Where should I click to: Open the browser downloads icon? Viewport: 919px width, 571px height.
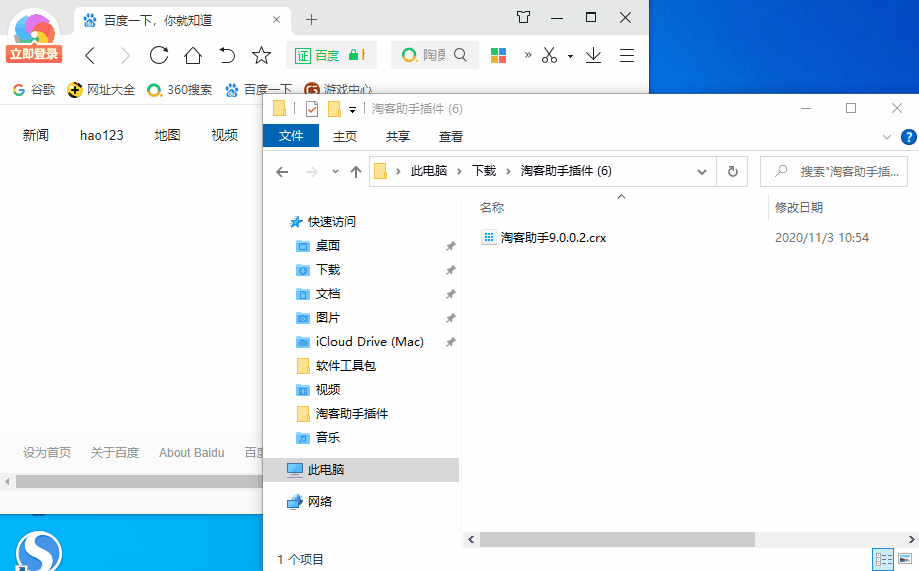coord(593,55)
